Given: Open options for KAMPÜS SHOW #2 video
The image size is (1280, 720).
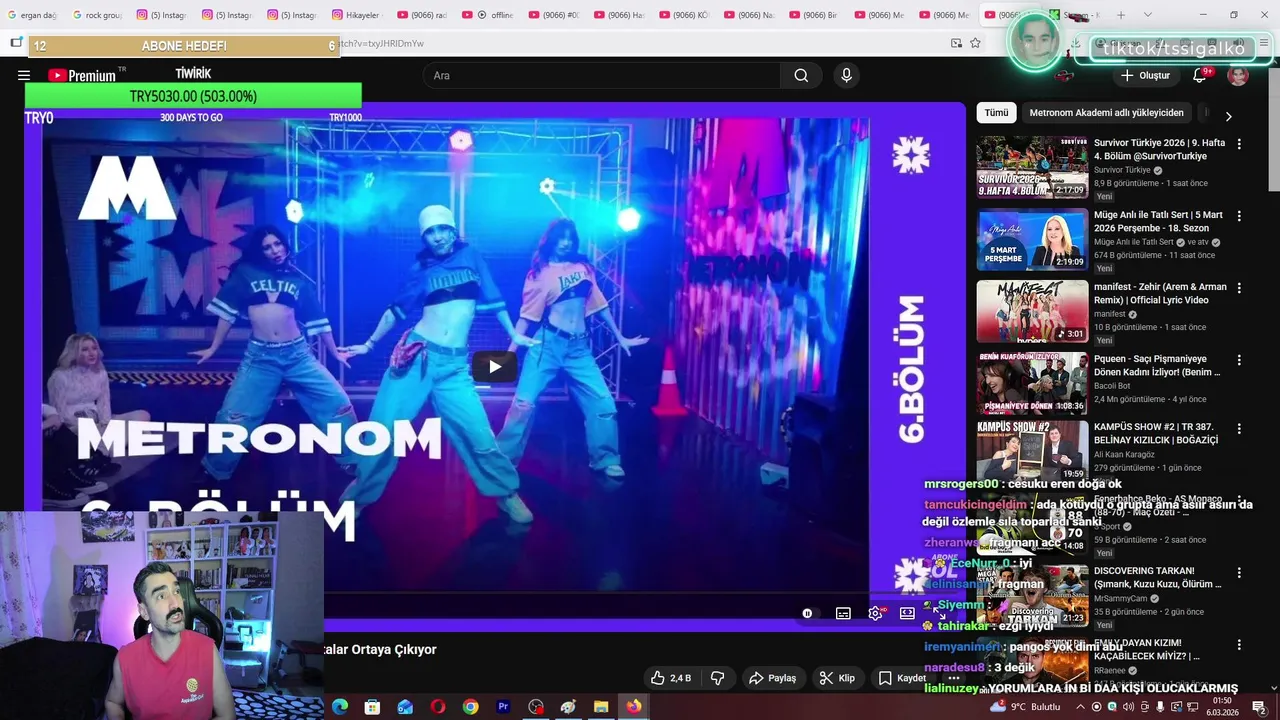Looking at the screenshot, I should [x=1239, y=428].
